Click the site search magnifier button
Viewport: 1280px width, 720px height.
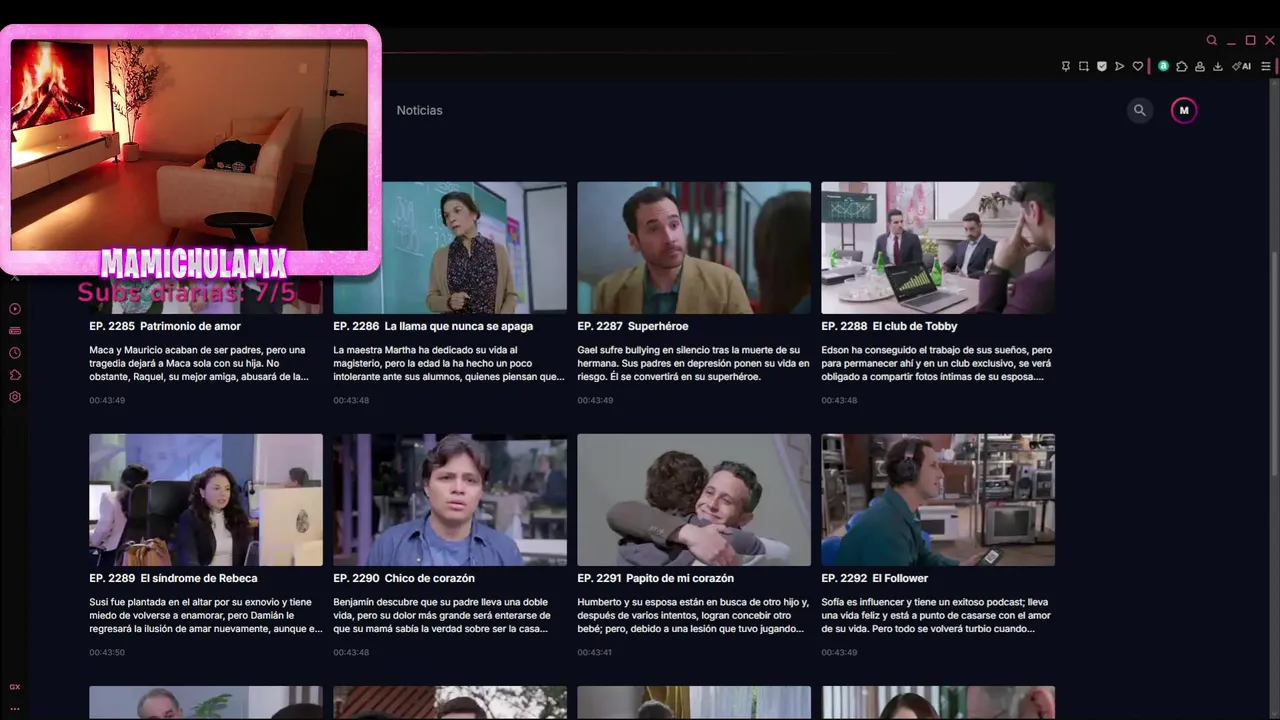coord(1139,110)
